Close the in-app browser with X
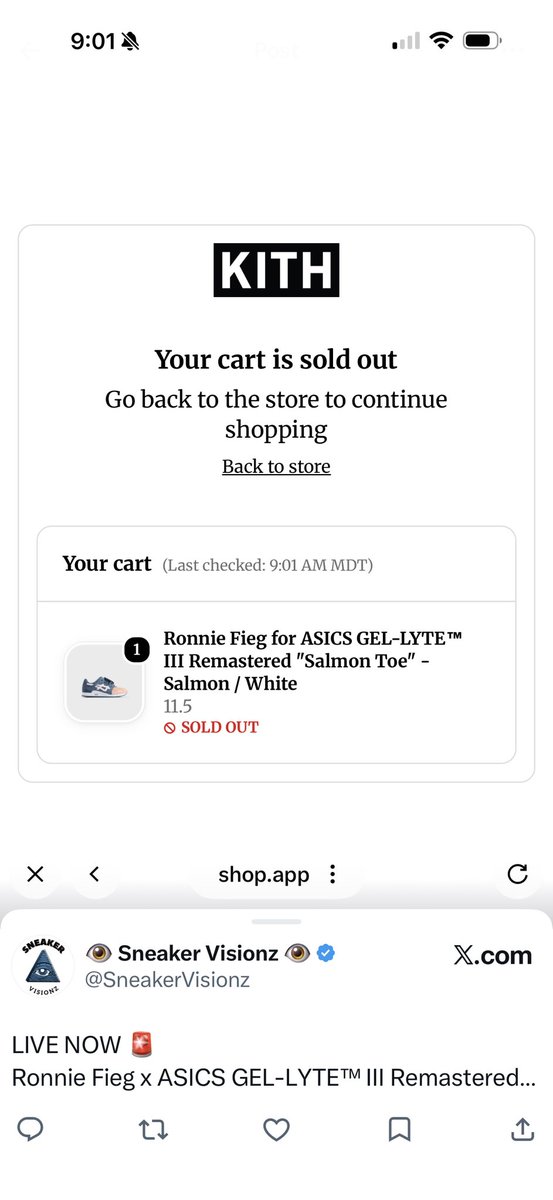The height and width of the screenshot is (1200, 553). (x=35, y=874)
